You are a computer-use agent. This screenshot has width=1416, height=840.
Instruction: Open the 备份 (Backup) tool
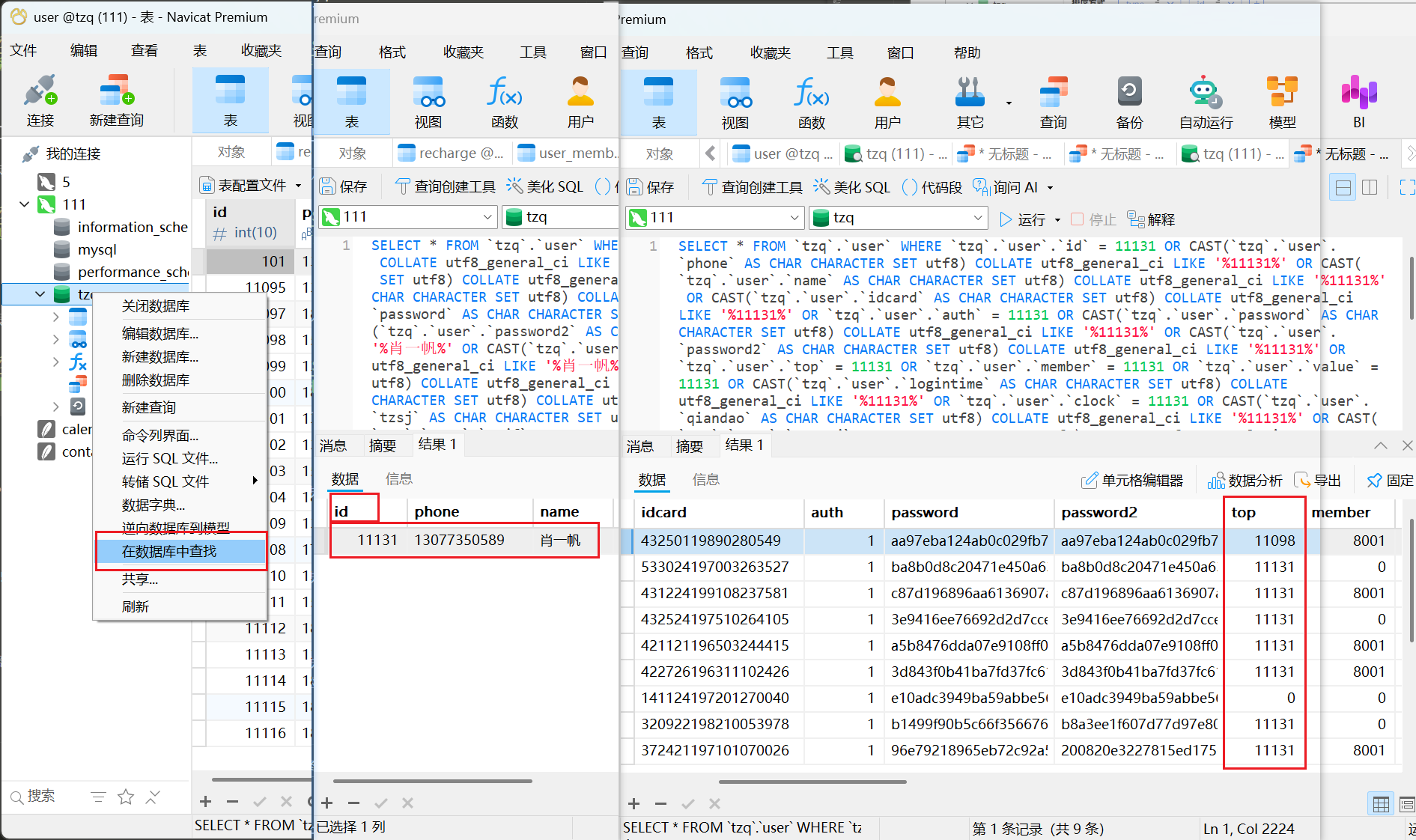(x=1129, y=102)
